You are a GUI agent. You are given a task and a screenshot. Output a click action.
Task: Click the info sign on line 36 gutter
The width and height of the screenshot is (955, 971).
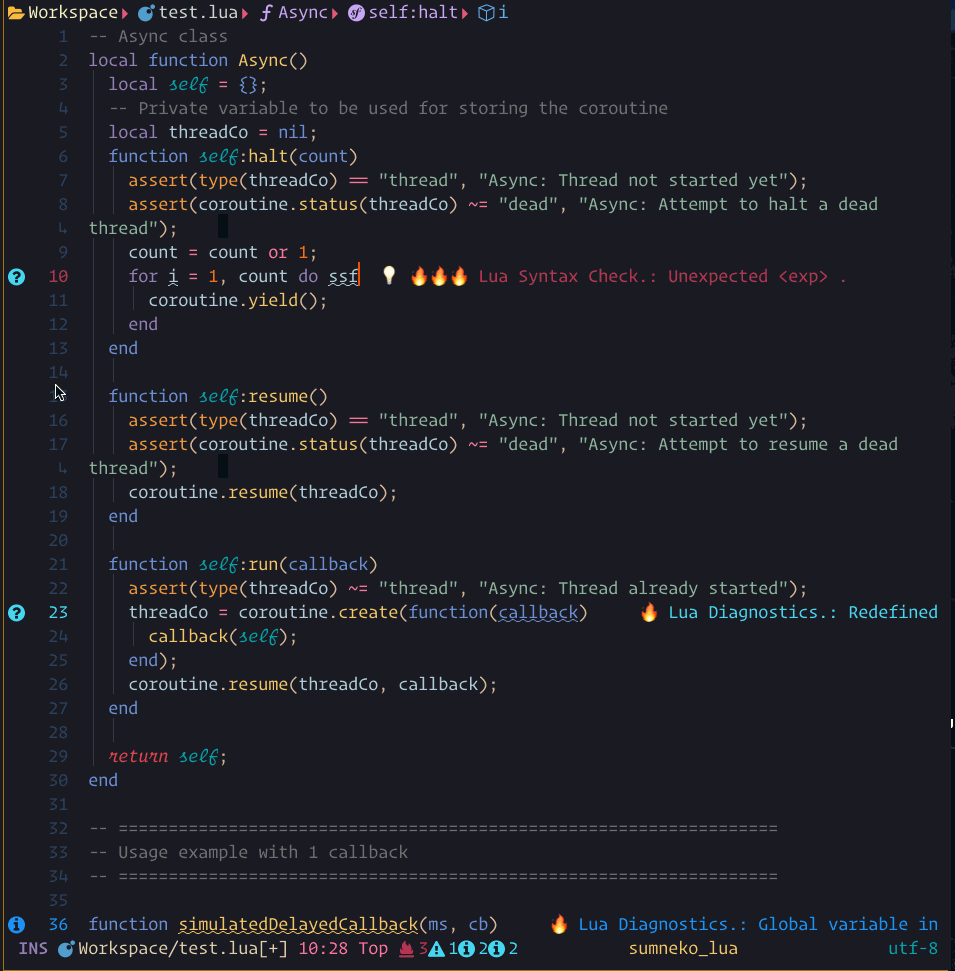17,925
